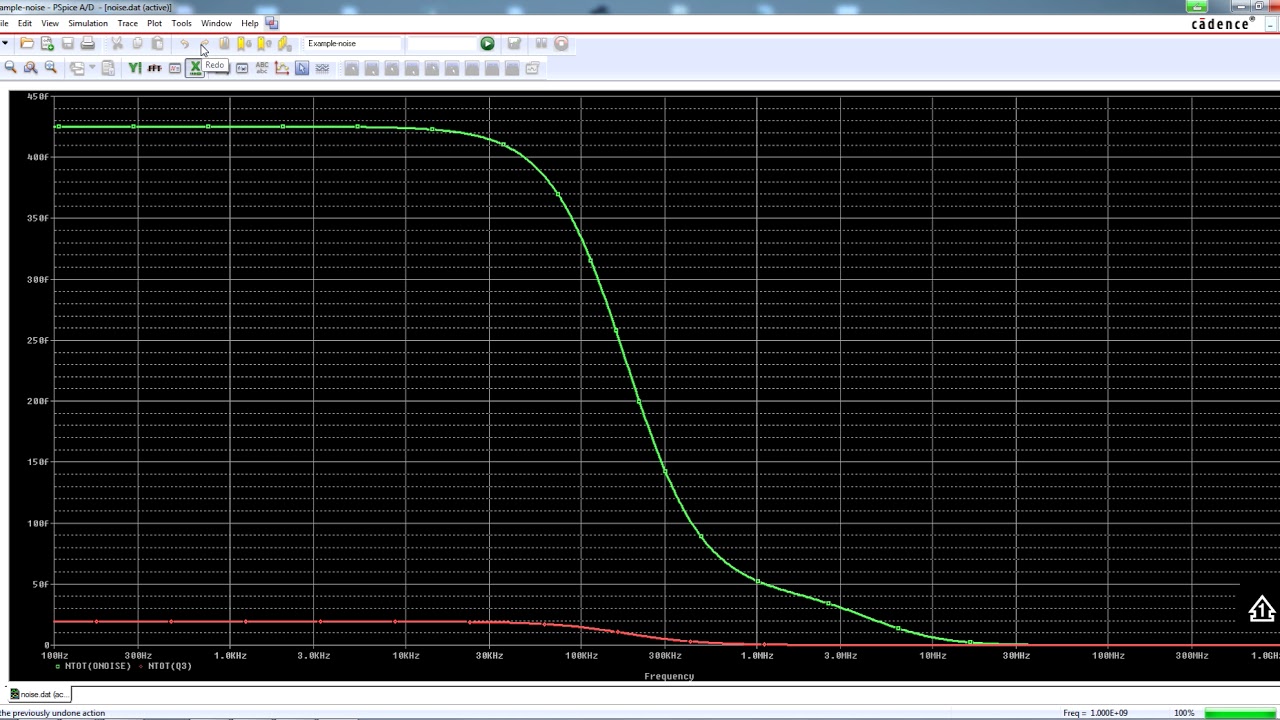The image size is (1280, 720).
Task: Click the first greyed-out cursor search icon
Action: [352, 68]
